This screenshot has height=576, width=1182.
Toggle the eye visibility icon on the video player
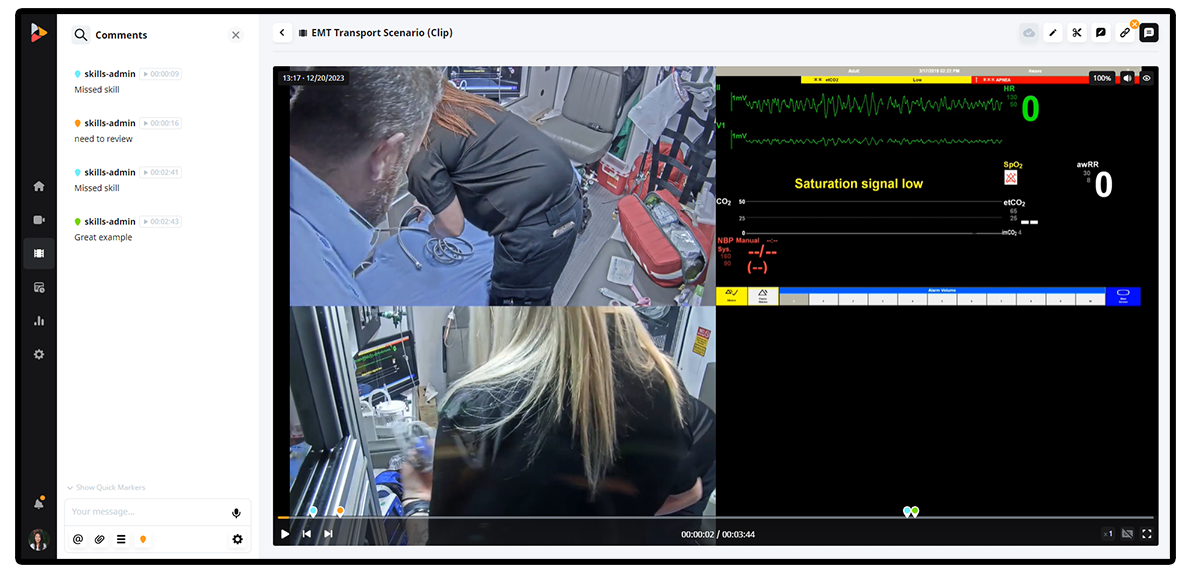tap(1146, 77)
